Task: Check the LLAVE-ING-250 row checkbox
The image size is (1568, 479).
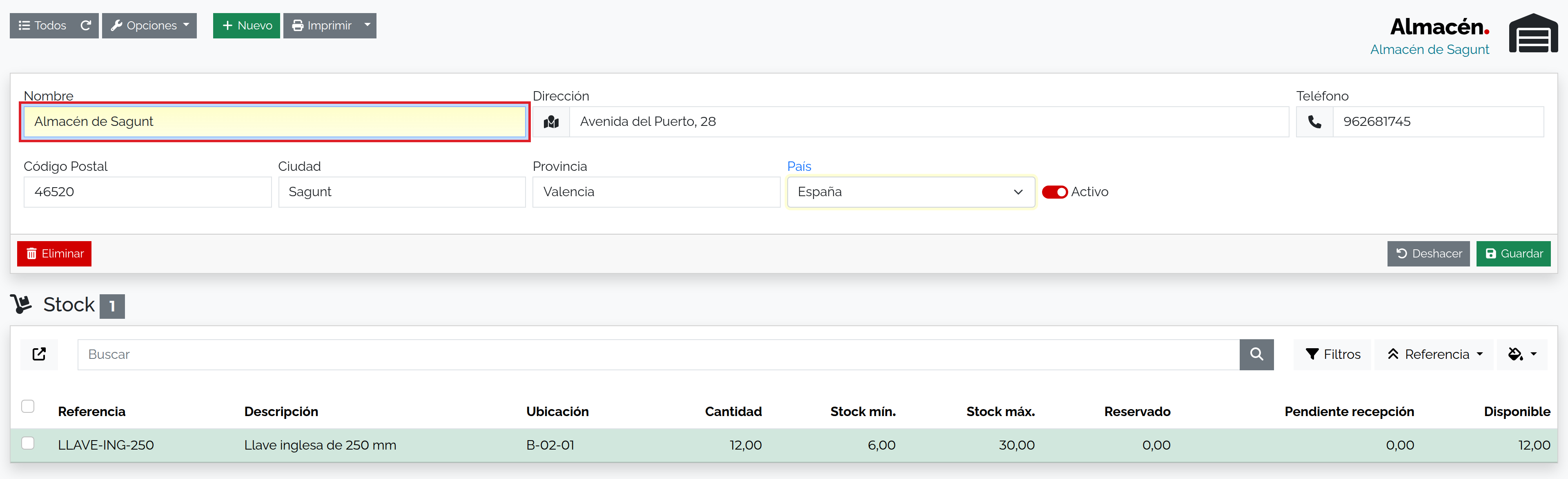Action: [x=28, y=443]
